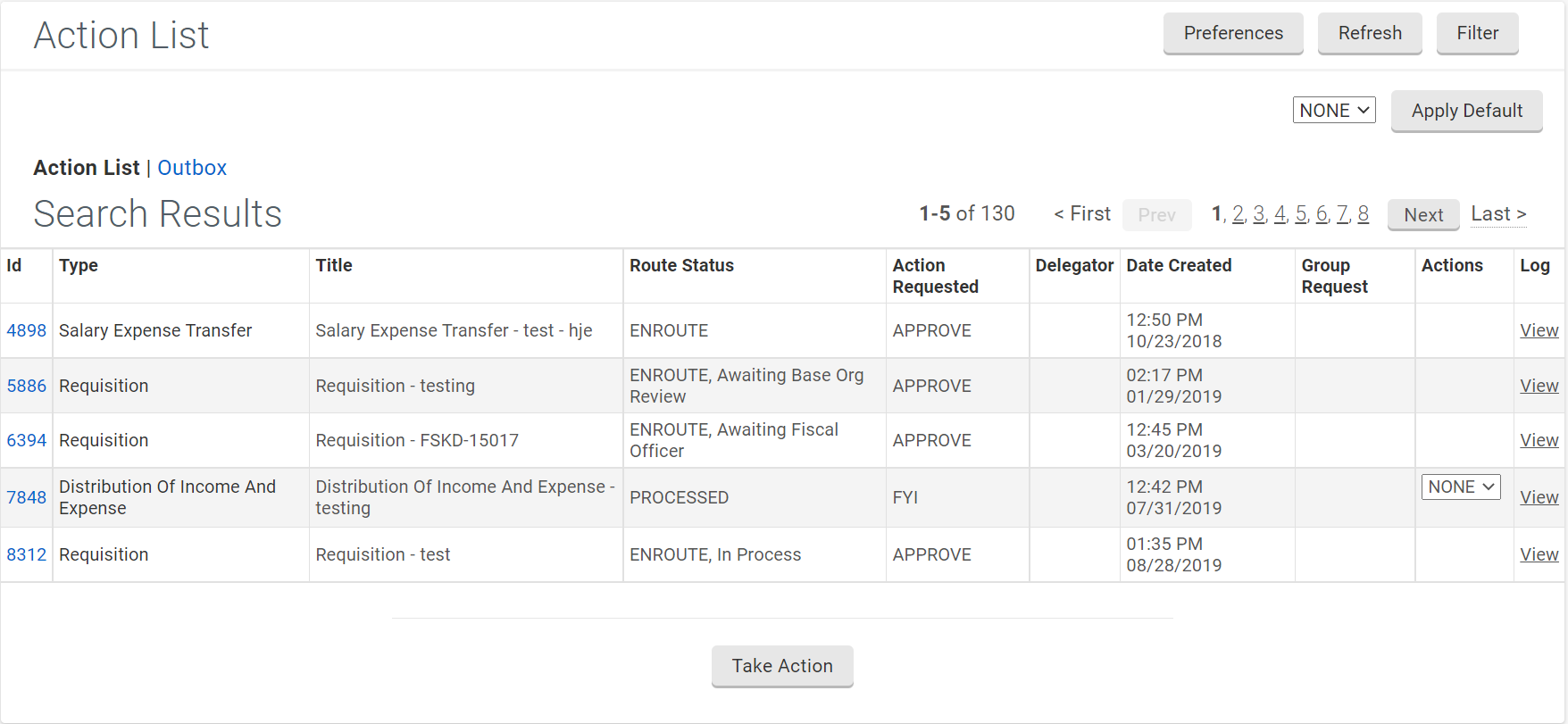This screenshot has width=1568, height=724.
Task: View the log for document 6394
Action: tap(1539, 440)
